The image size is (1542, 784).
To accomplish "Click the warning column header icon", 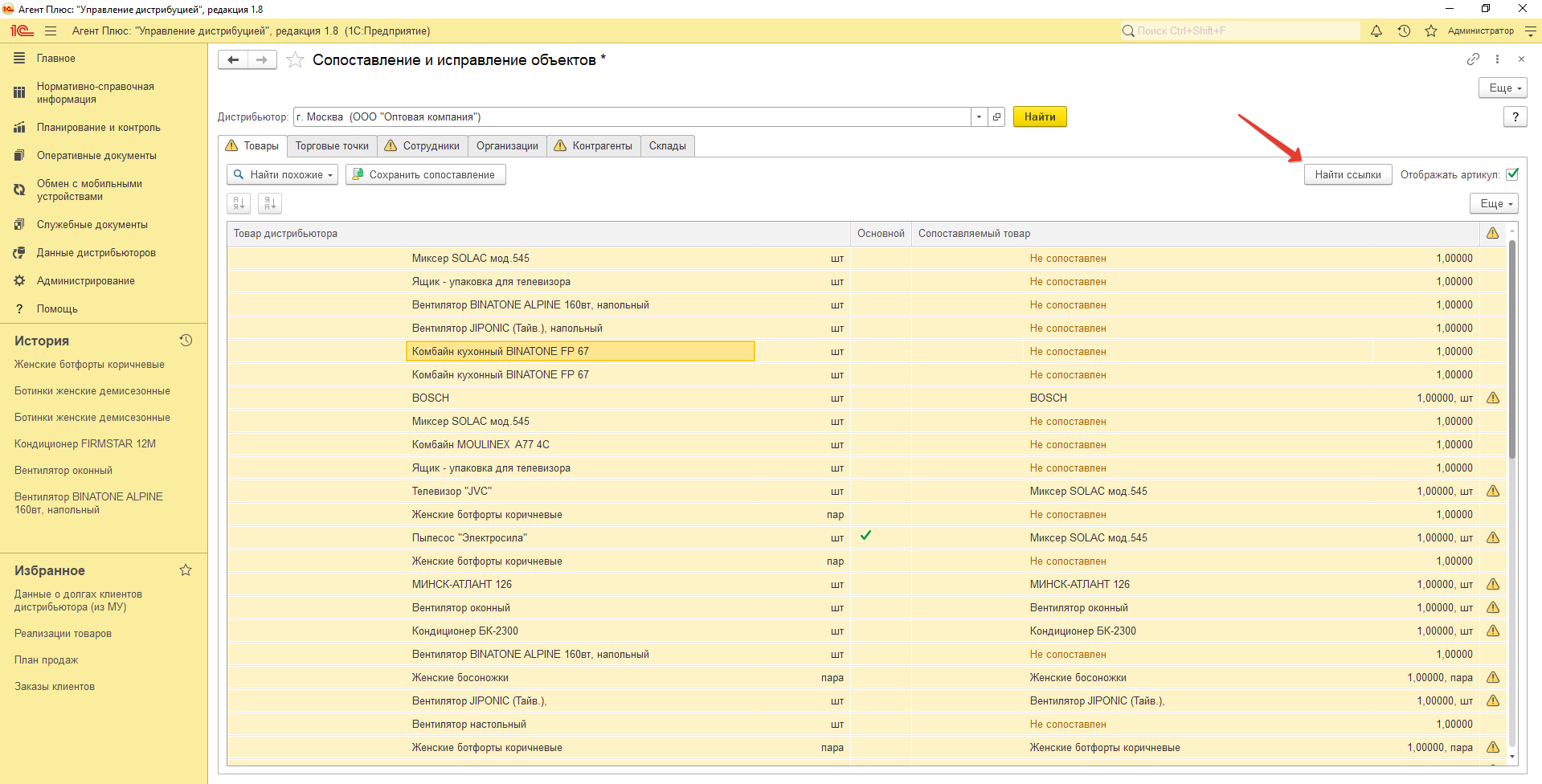I will click(1492, 233).
